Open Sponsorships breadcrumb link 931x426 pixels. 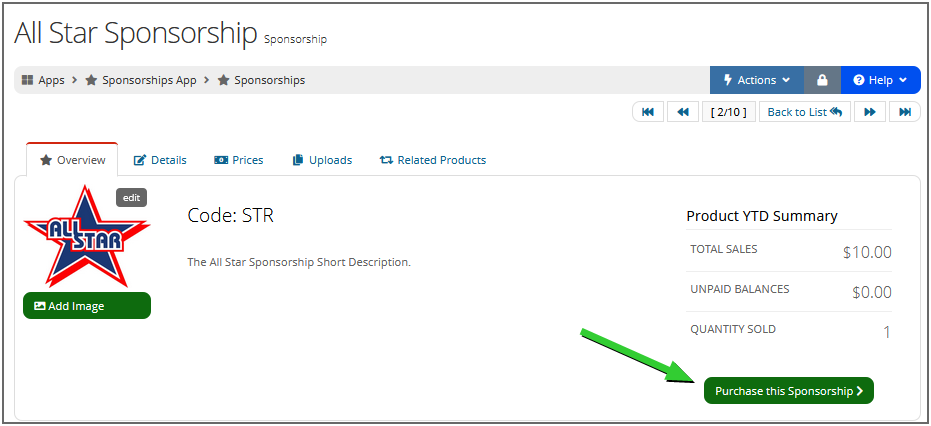[x=269, y=80]
